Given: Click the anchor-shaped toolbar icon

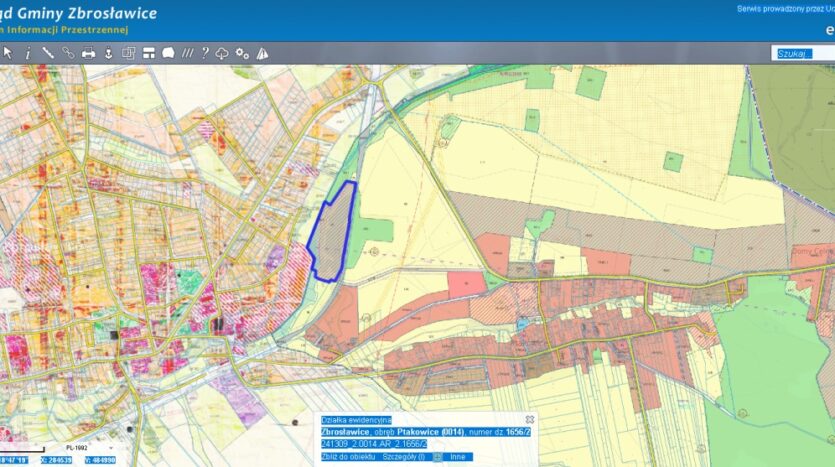Looking at the screenshot, I should (x=108, y=53).
